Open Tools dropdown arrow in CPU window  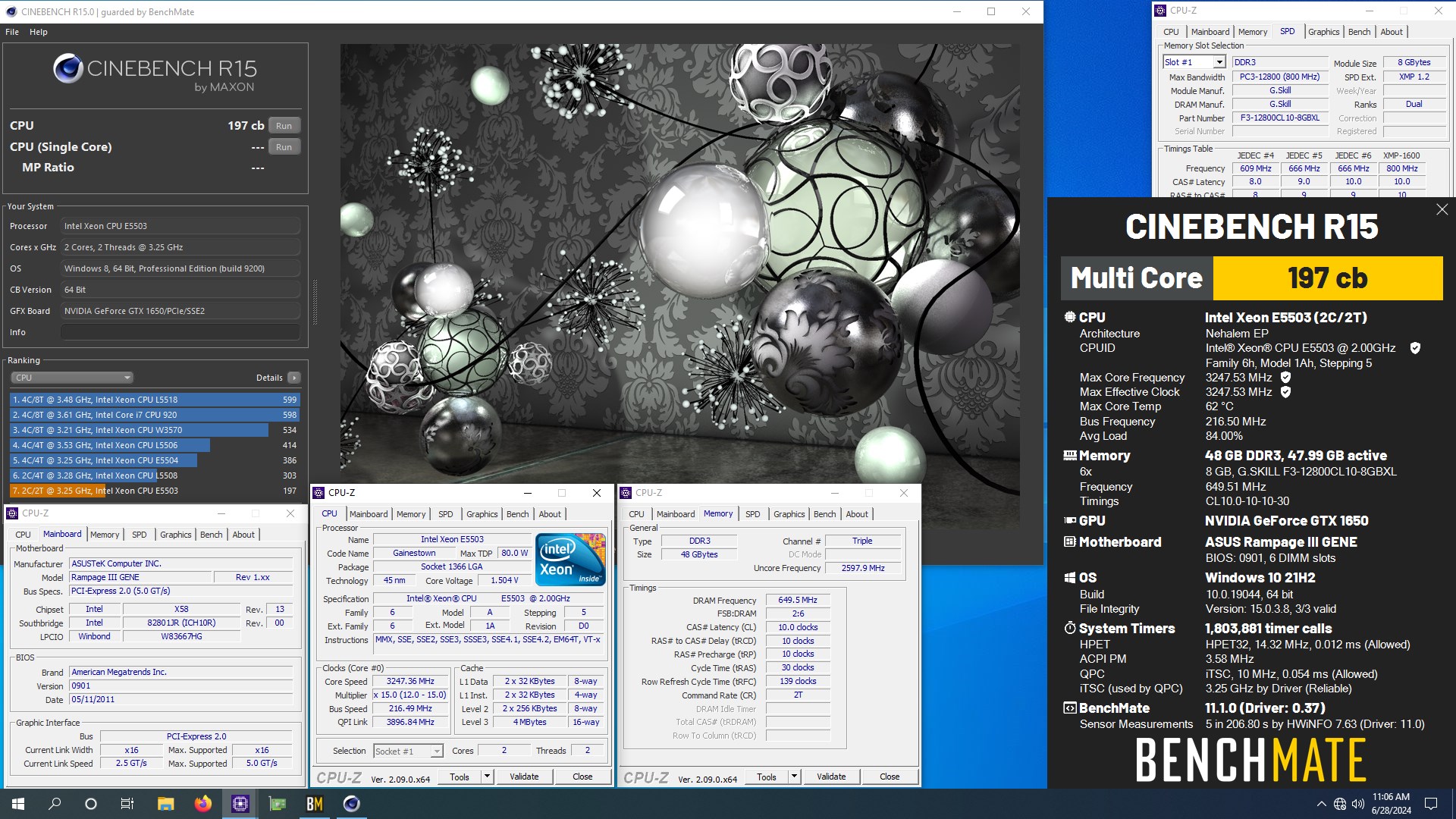[487, 777]
